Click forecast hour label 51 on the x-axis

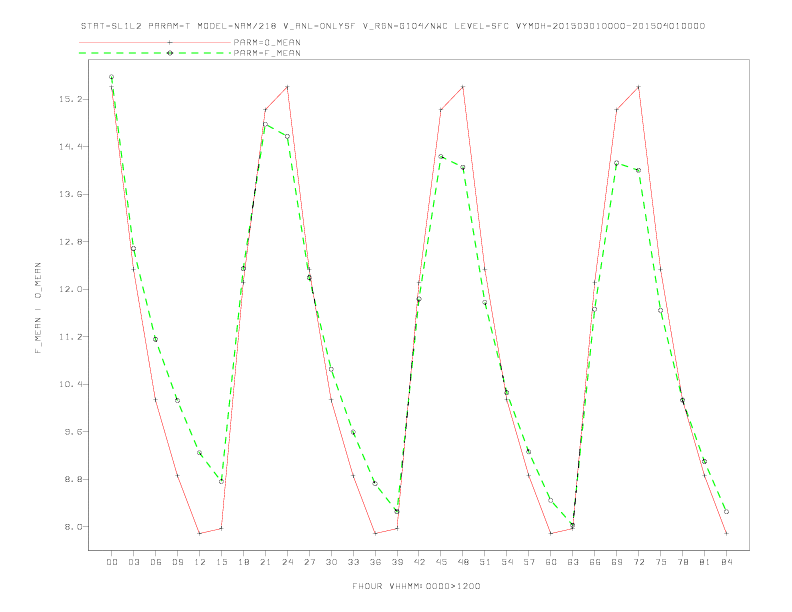[485, 562]
